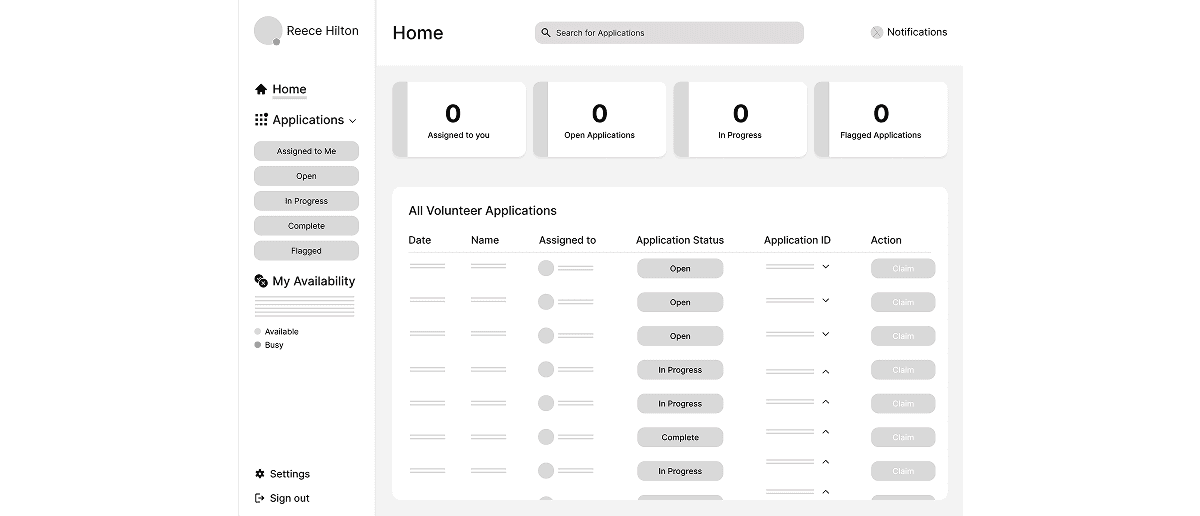1200x516 pixels.
Task: Click the Name column header
Action: (x=485, y=240)
